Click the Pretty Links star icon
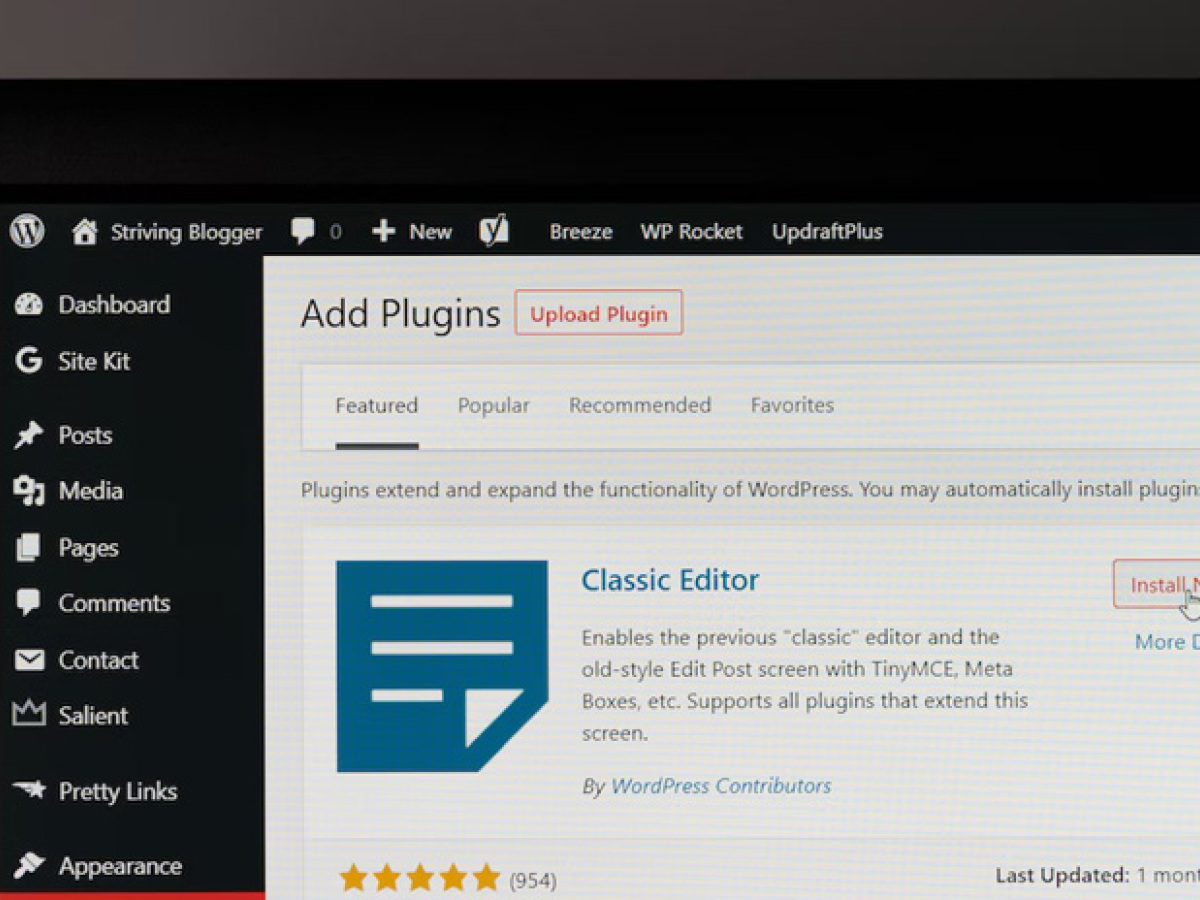 [x=29, y=790]
